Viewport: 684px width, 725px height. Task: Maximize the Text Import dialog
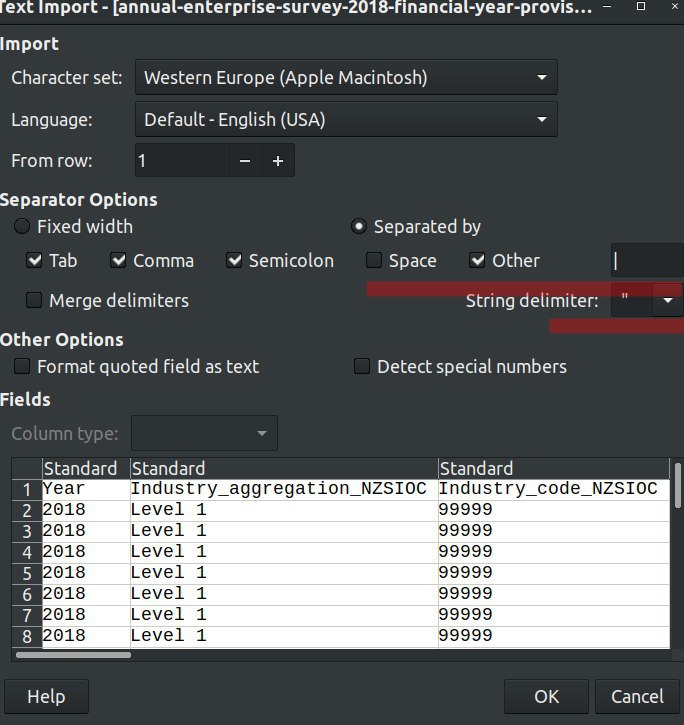641,6
